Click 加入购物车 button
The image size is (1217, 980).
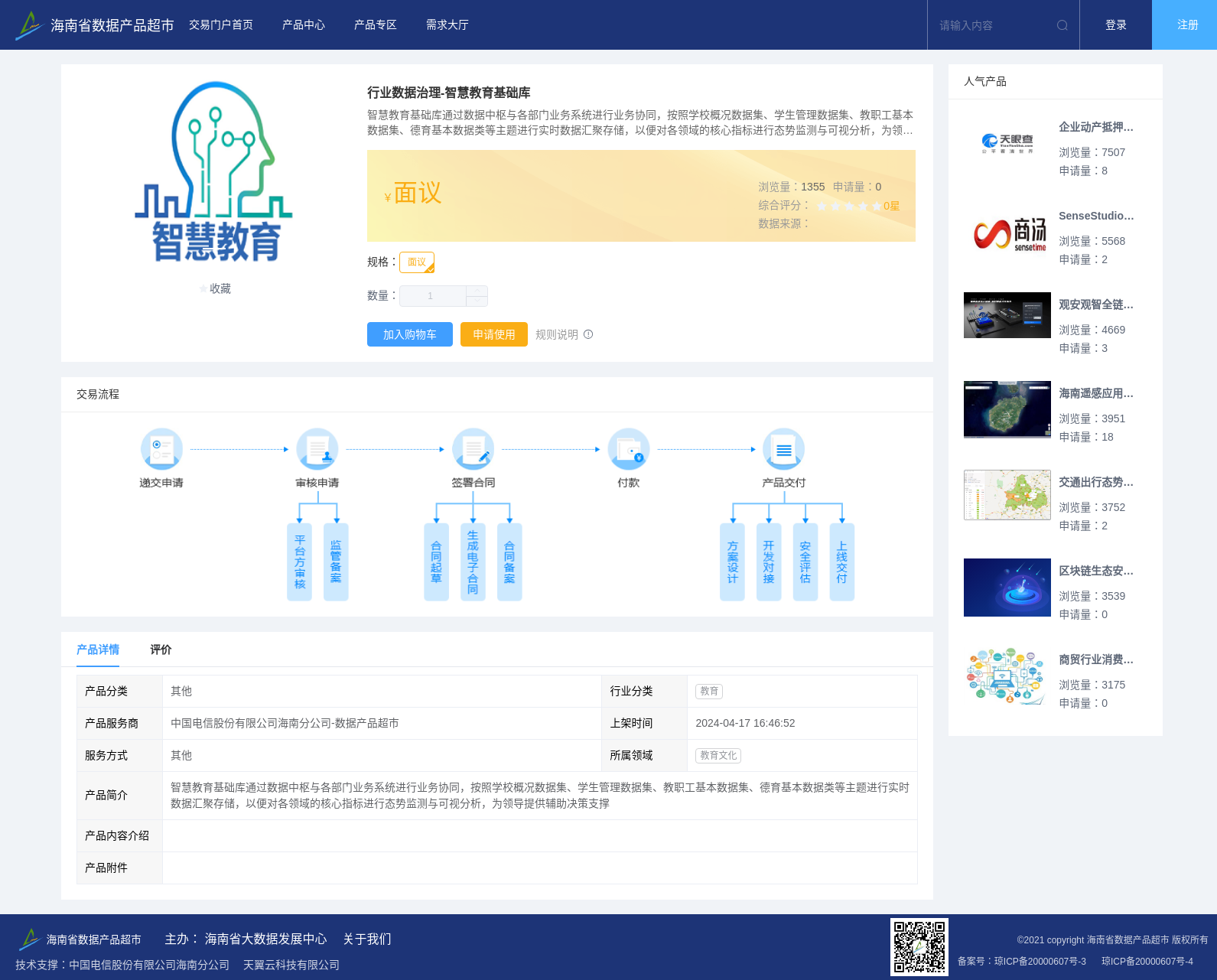click(x=410, y=334)
